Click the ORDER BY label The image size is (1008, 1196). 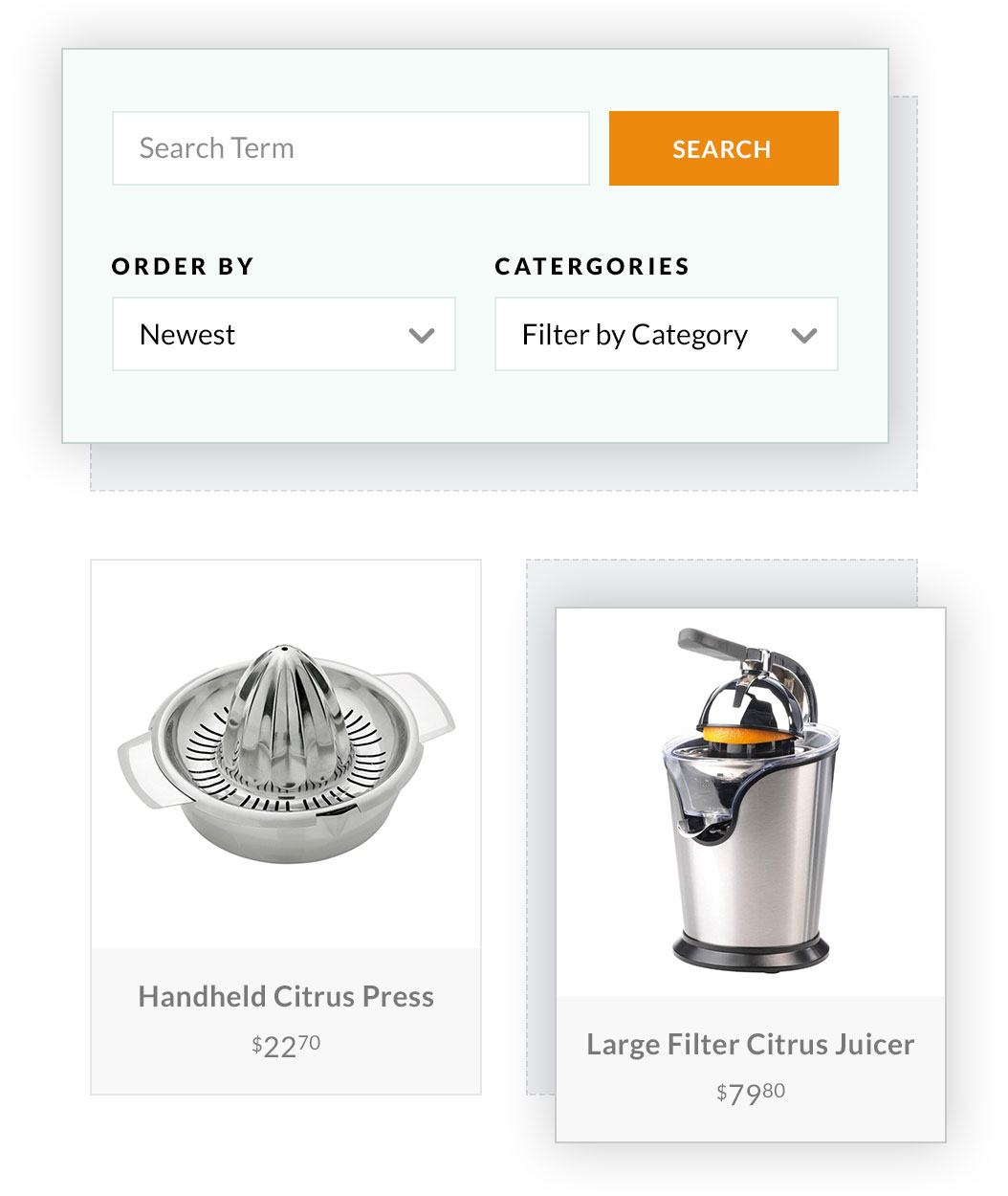(x=183, y=266)
